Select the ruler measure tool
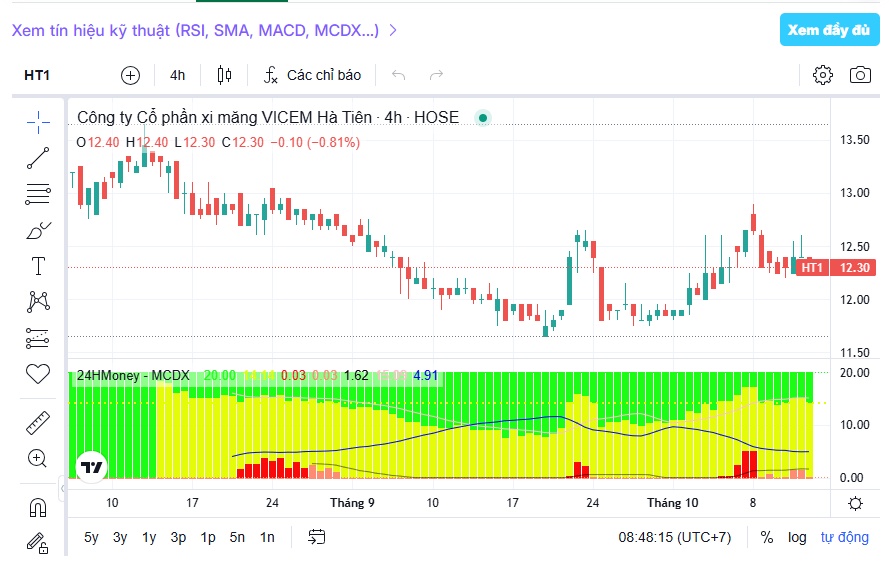This screenshot has width=889, height=562. pyautogui.click(x=38, y=423)
